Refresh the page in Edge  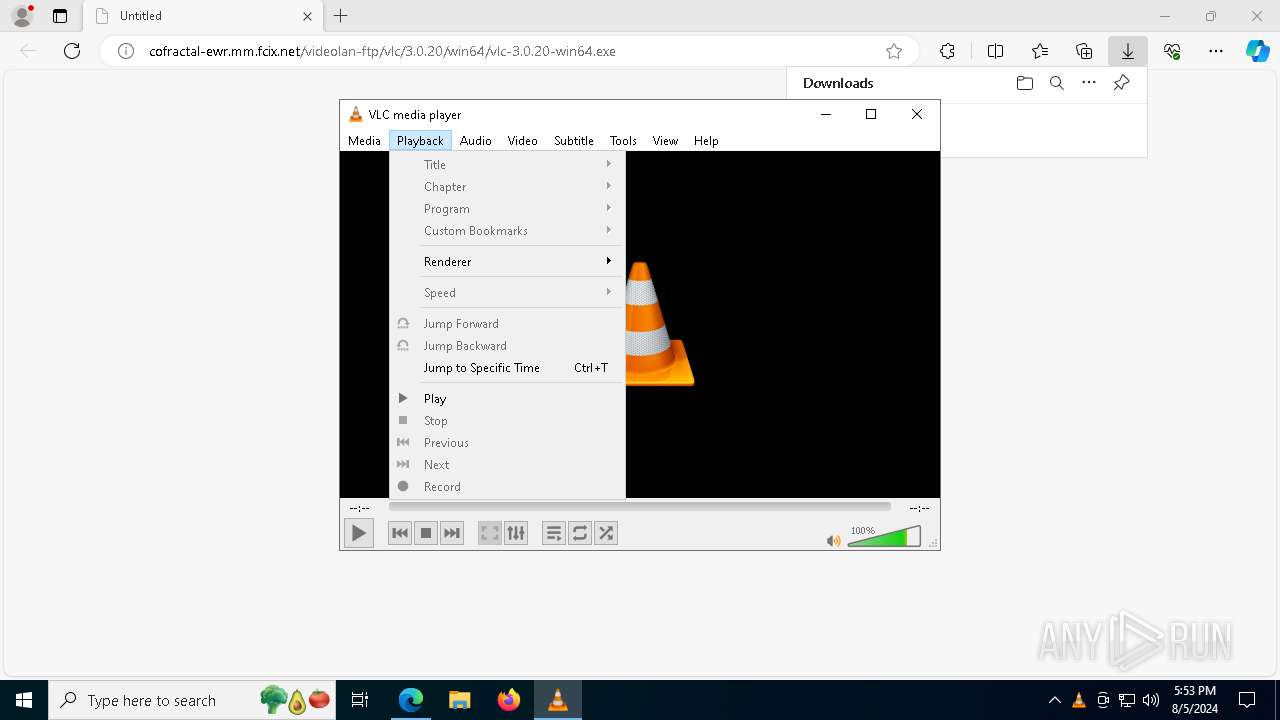[x=72, y=51]
